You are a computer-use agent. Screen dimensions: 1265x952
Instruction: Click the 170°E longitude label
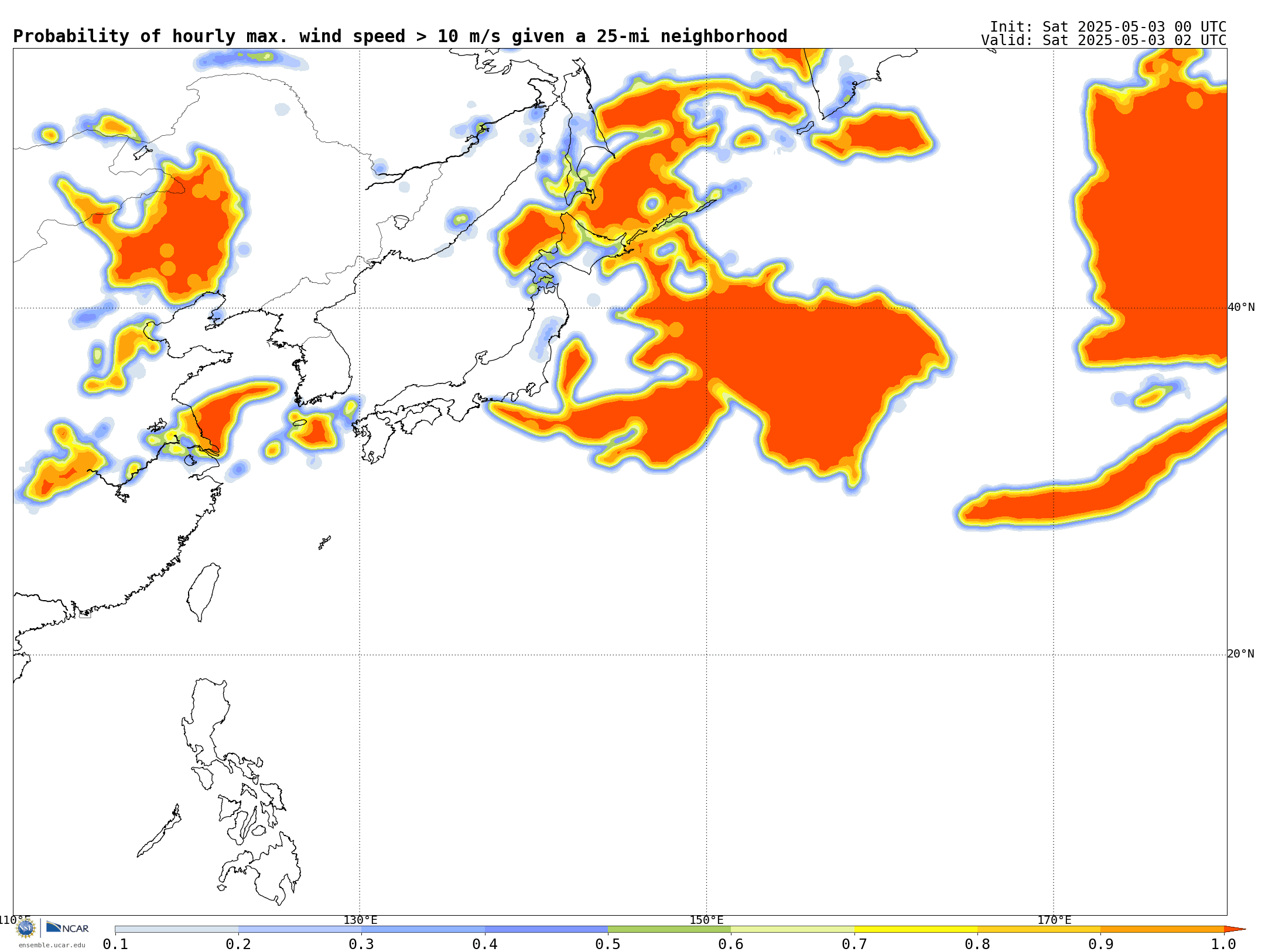pyautogui.click(x=1054, y=920)
